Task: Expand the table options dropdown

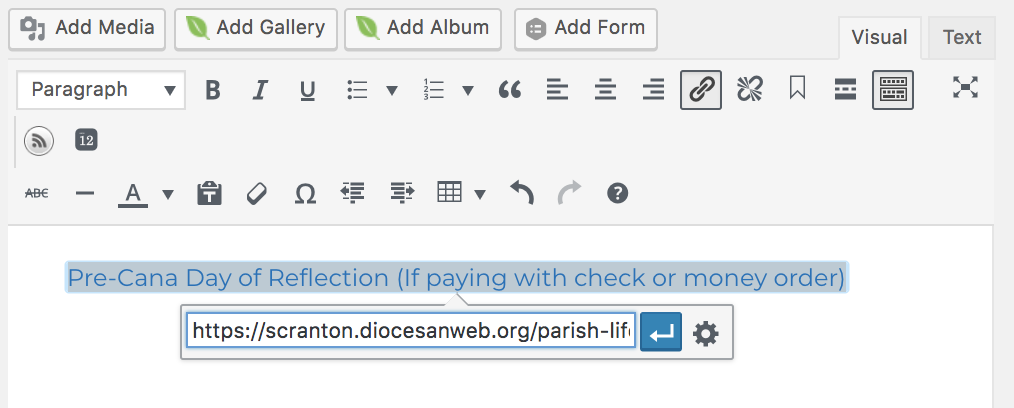Action: tap(480, 193)
